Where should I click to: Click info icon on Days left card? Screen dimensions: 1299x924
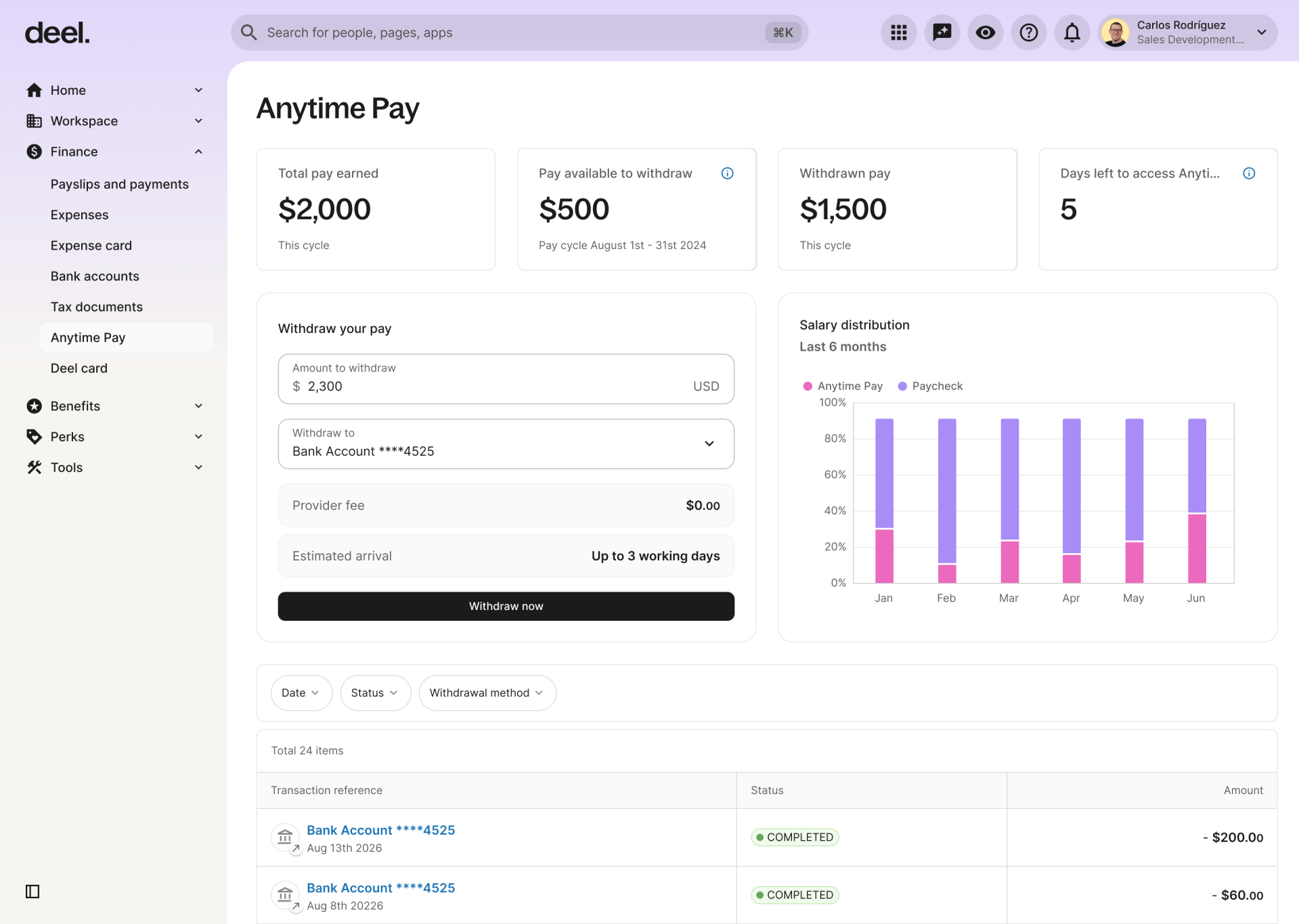1249,173
